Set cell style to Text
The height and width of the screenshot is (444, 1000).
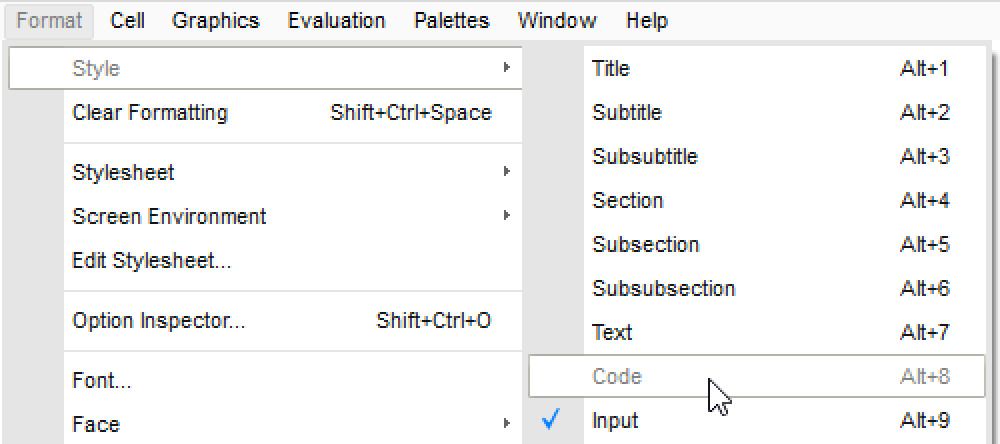[612, 332]
